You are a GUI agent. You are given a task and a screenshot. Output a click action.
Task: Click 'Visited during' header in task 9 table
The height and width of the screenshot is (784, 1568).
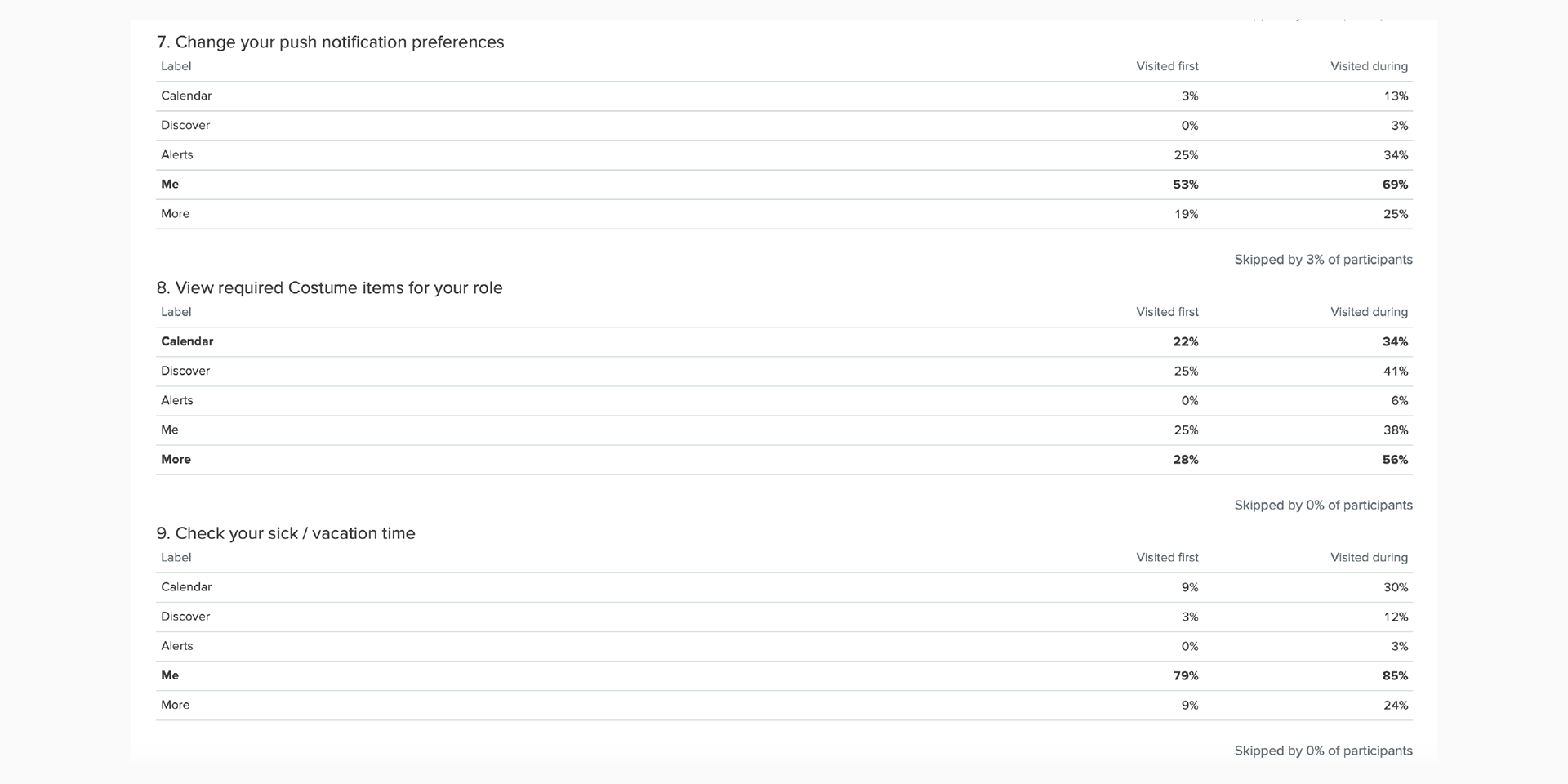[x=1369, y=558]
